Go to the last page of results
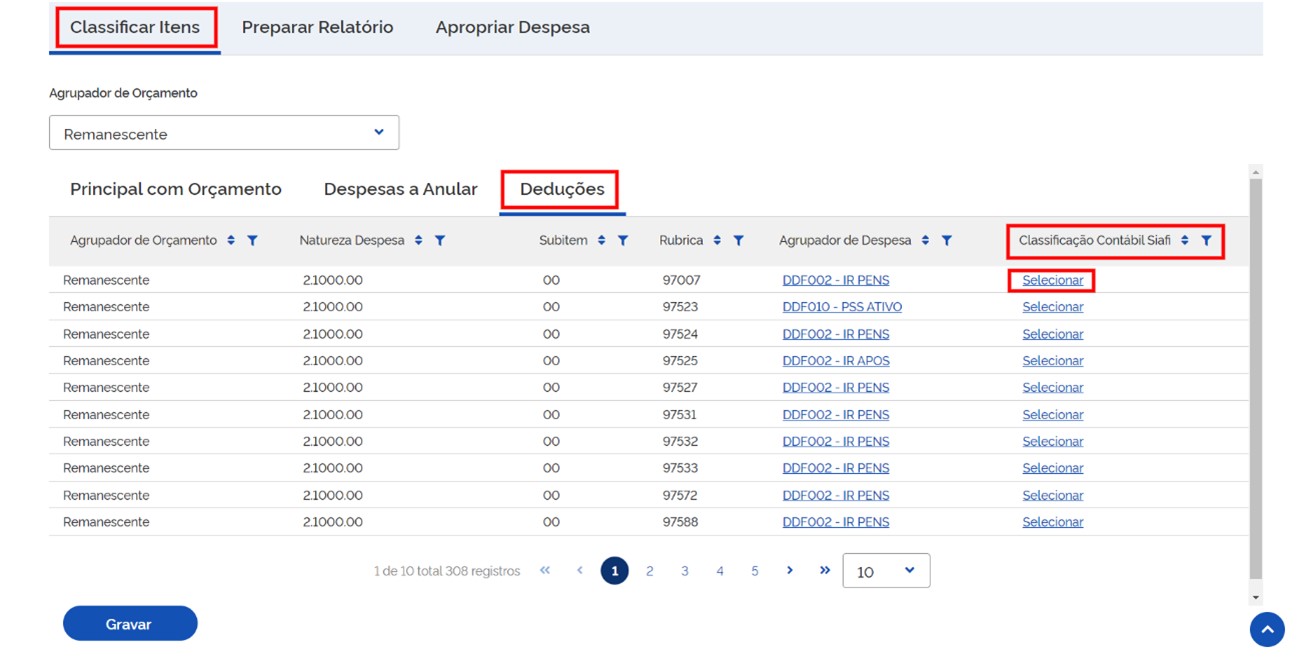 coord(824,570)
